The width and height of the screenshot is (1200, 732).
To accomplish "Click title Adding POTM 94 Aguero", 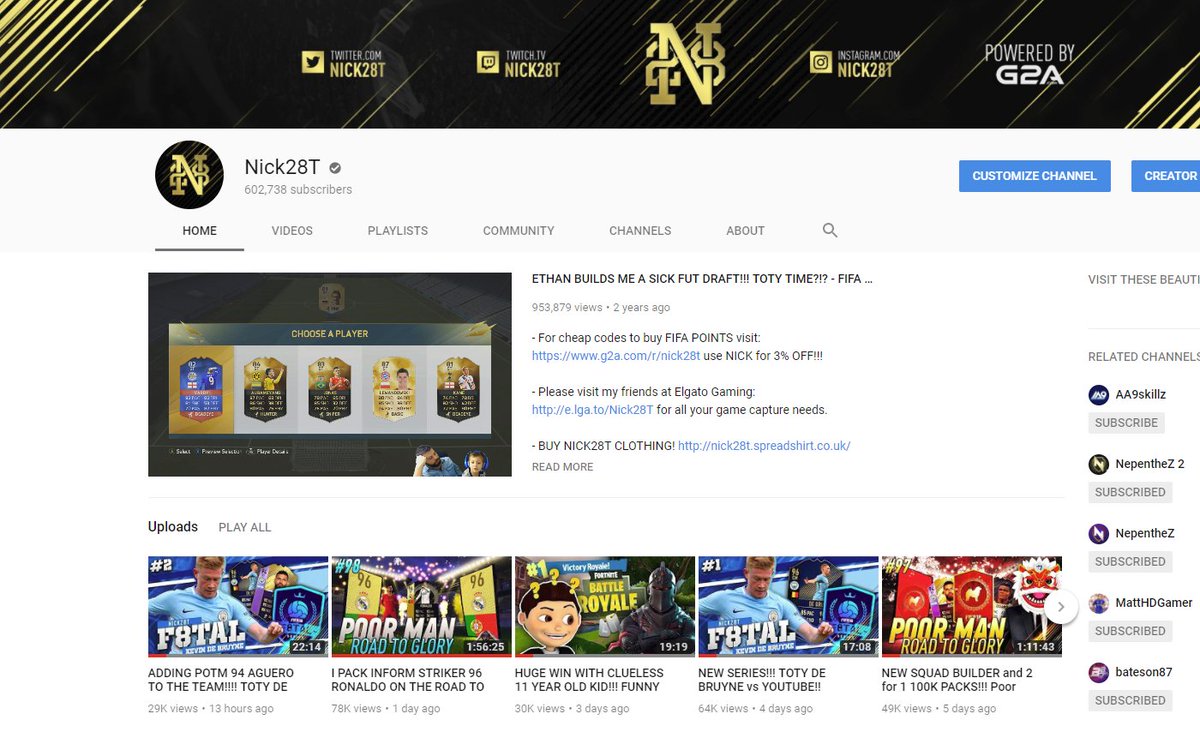I will (x=221, y=680).
